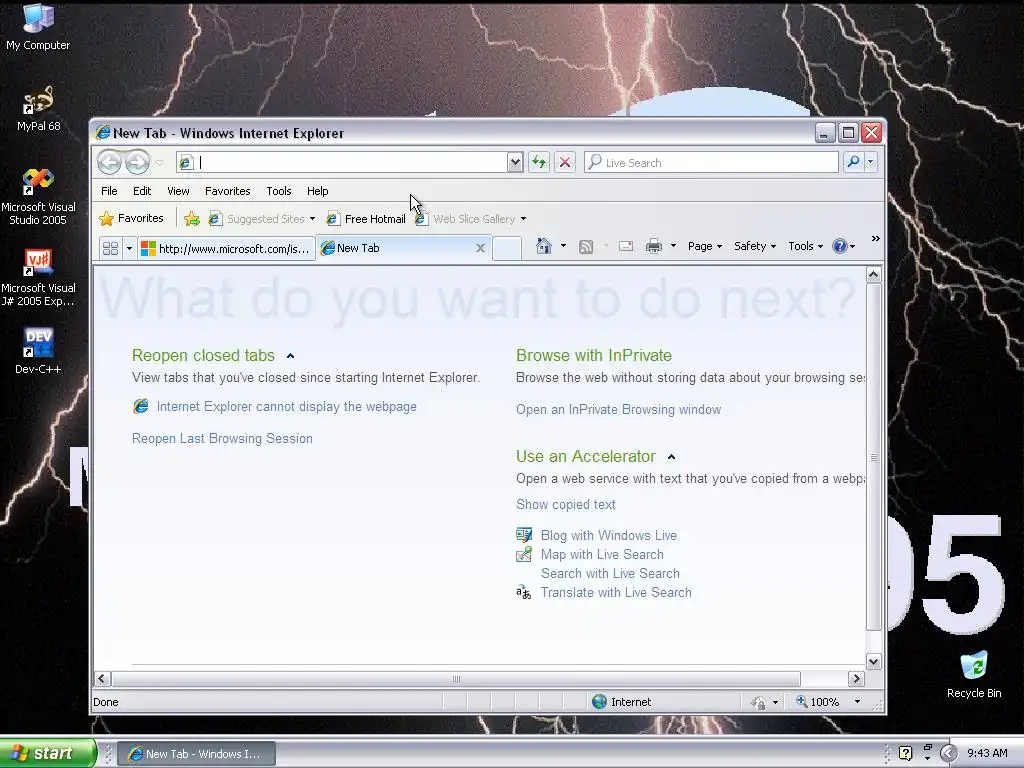Collapse the Reopen closed tabs section
The height and width of the screenshot is (768, 1024).
click(x=291, y=356)
